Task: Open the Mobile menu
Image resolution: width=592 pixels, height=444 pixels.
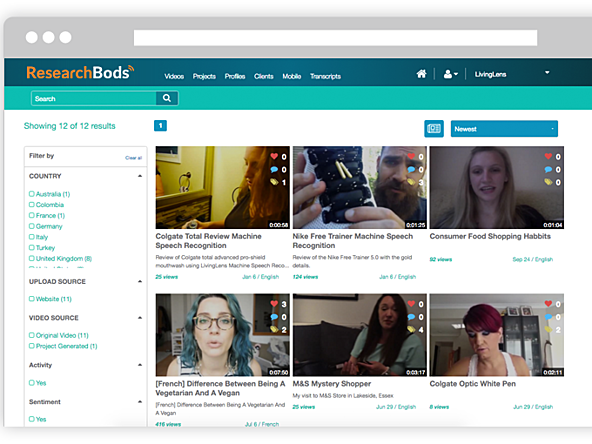Action: (x=292, y=76)
